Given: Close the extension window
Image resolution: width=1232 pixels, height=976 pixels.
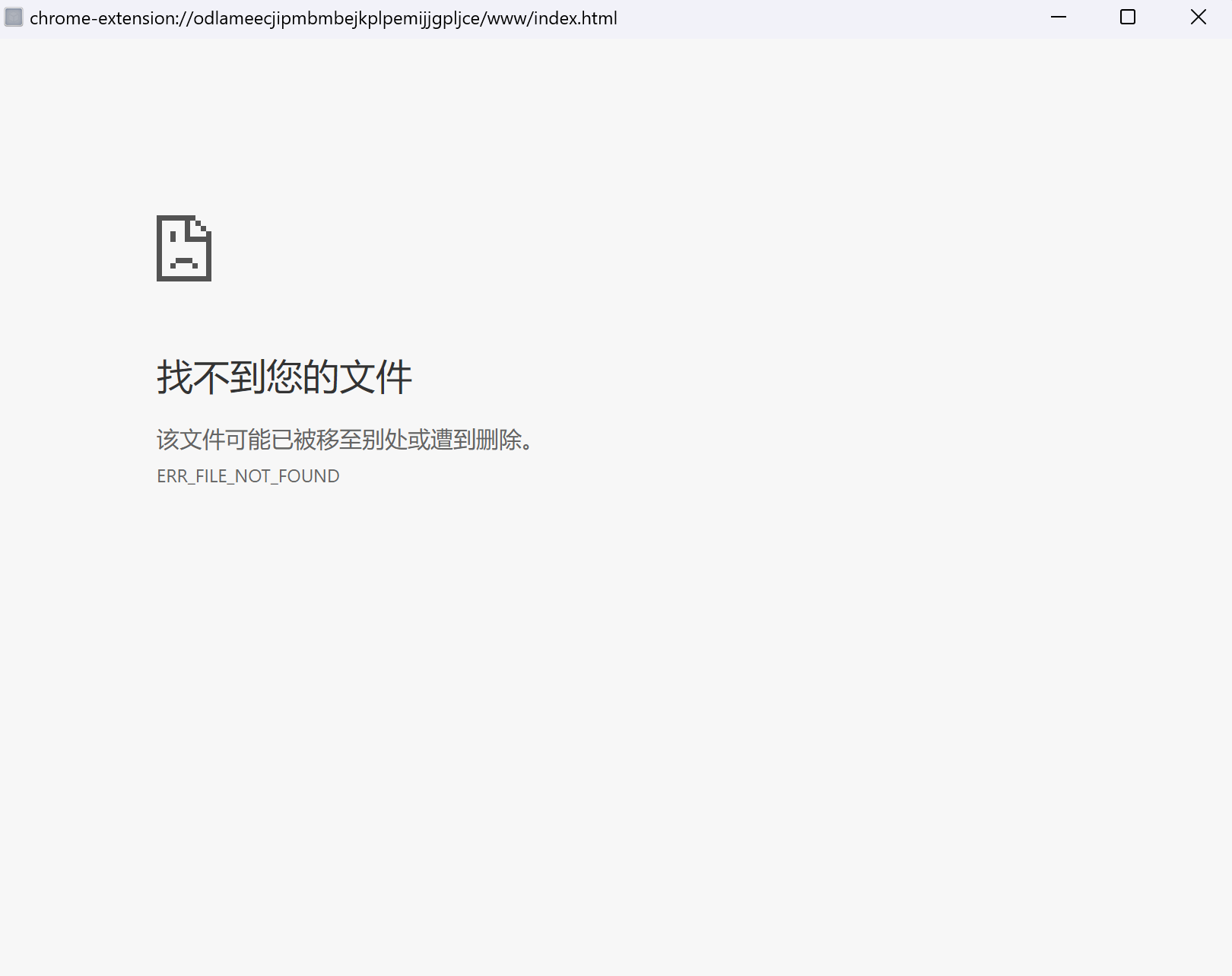Looking at the screenshot, I should pyautogui.click(x=1198, y=17).
